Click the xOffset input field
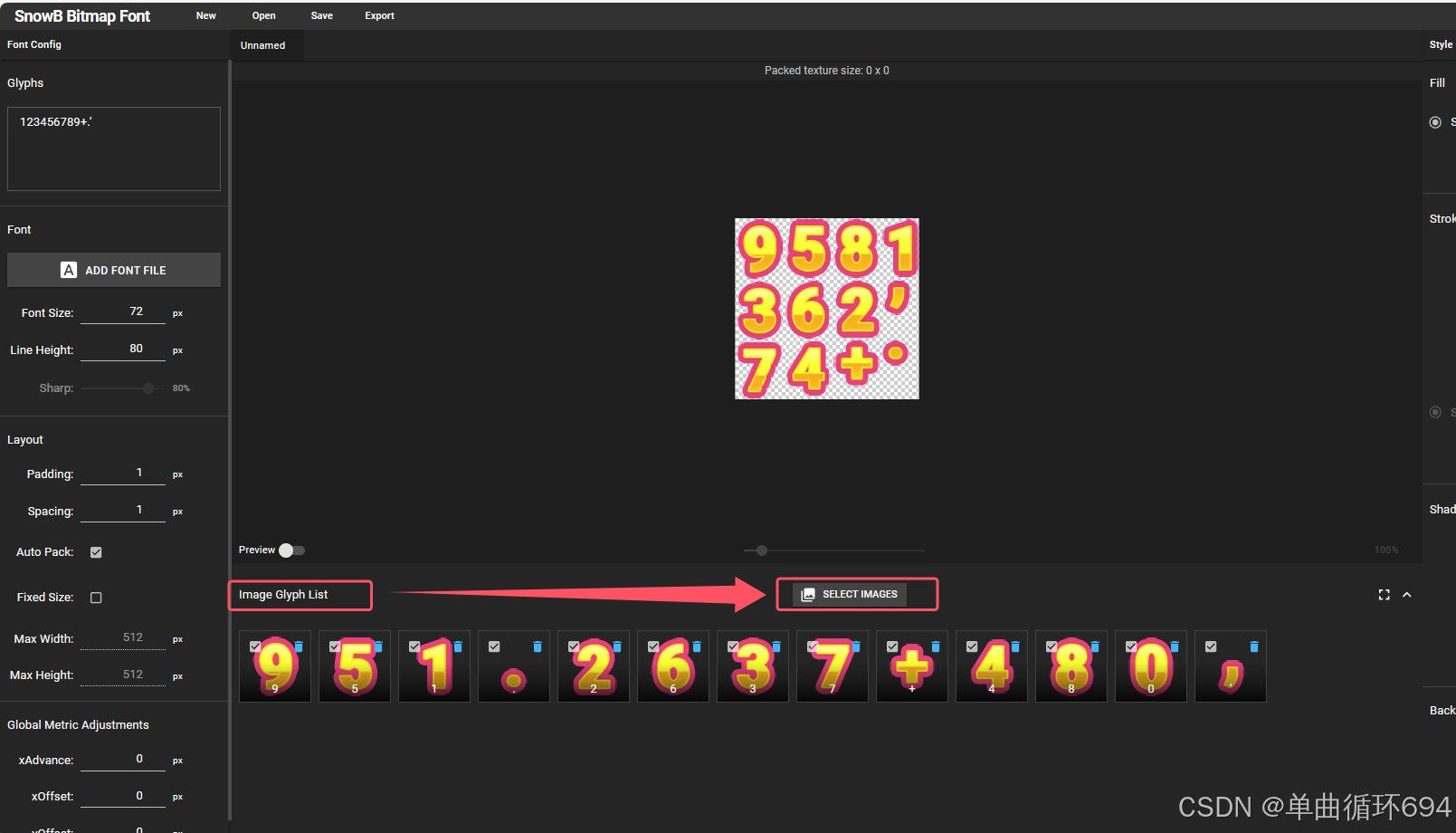1456x833 pixels. pos(123,797)
